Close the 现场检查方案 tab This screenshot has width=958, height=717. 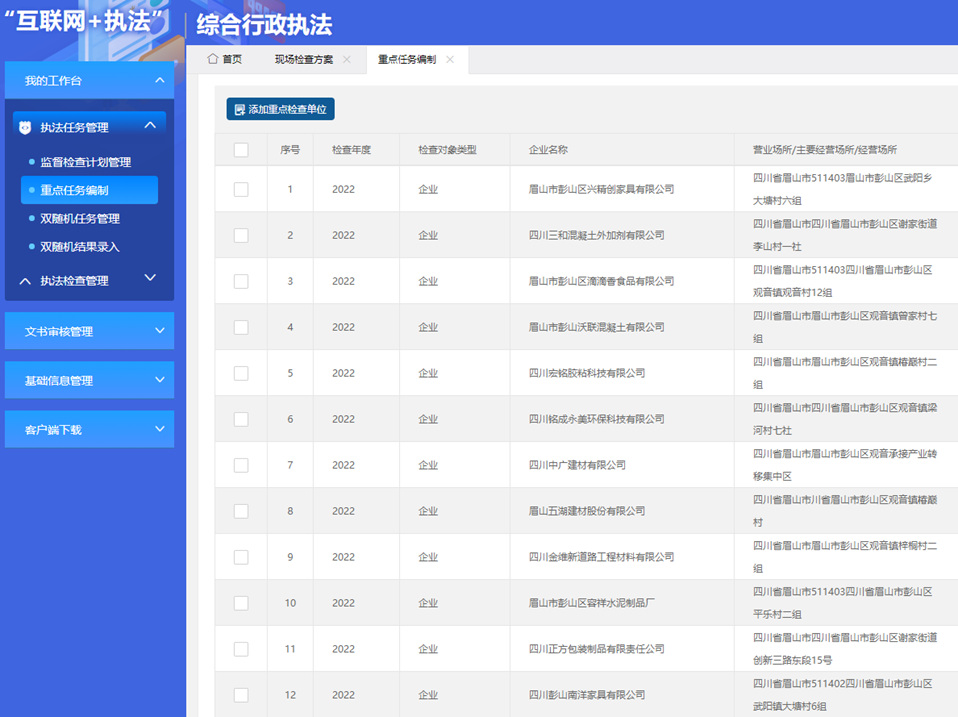point(347,59)
